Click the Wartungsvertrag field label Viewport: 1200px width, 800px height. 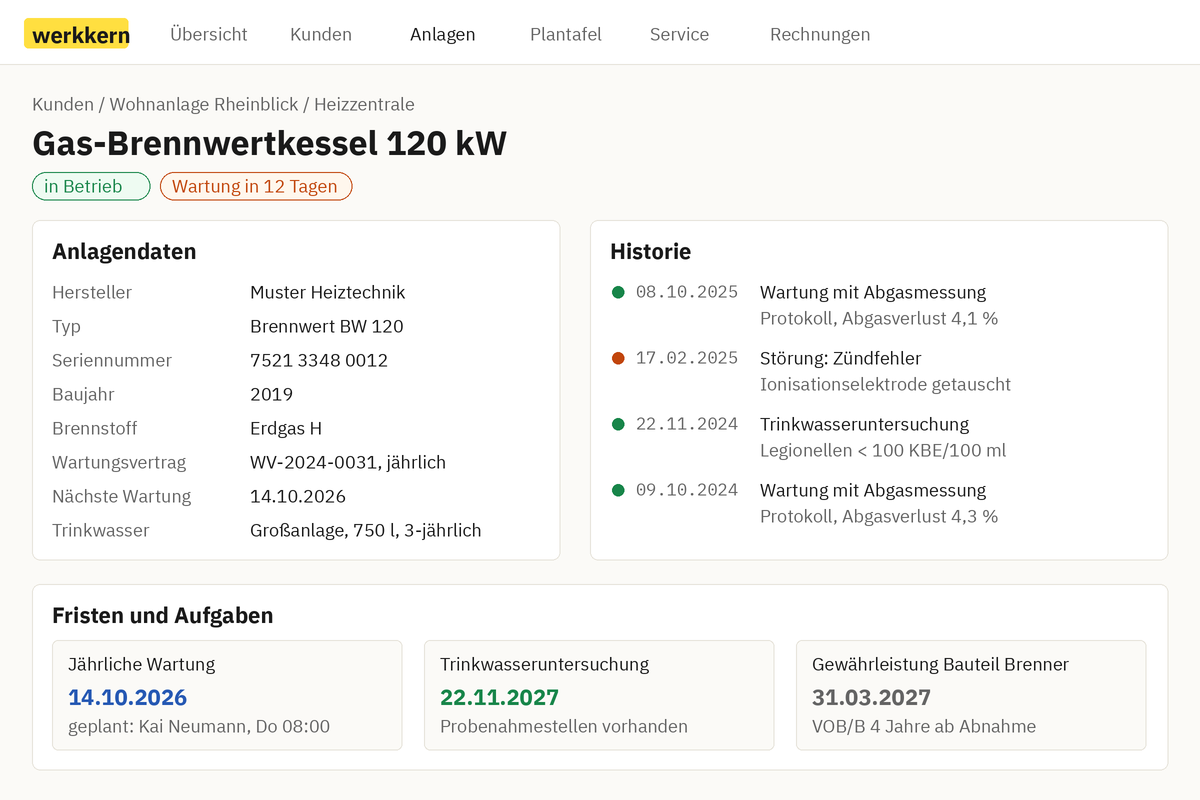coord(119,462)
